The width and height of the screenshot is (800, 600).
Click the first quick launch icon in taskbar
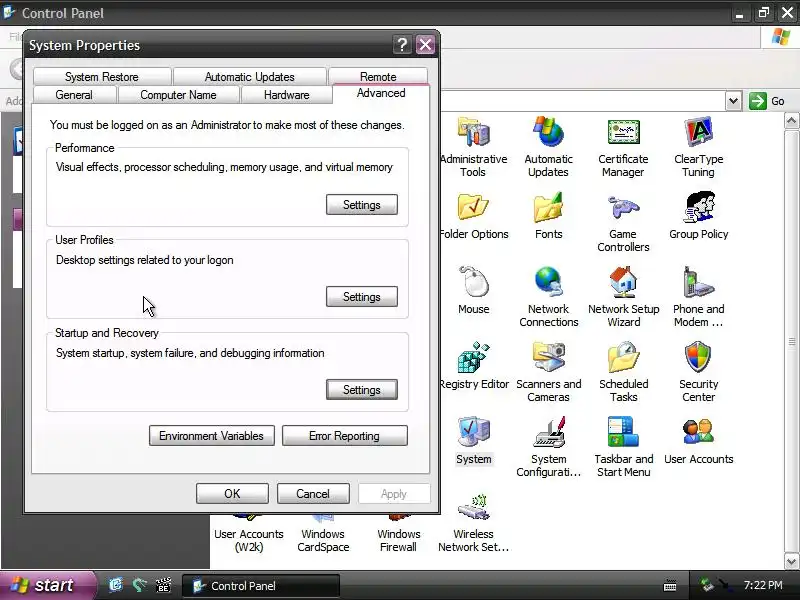(x=116, y=585)
